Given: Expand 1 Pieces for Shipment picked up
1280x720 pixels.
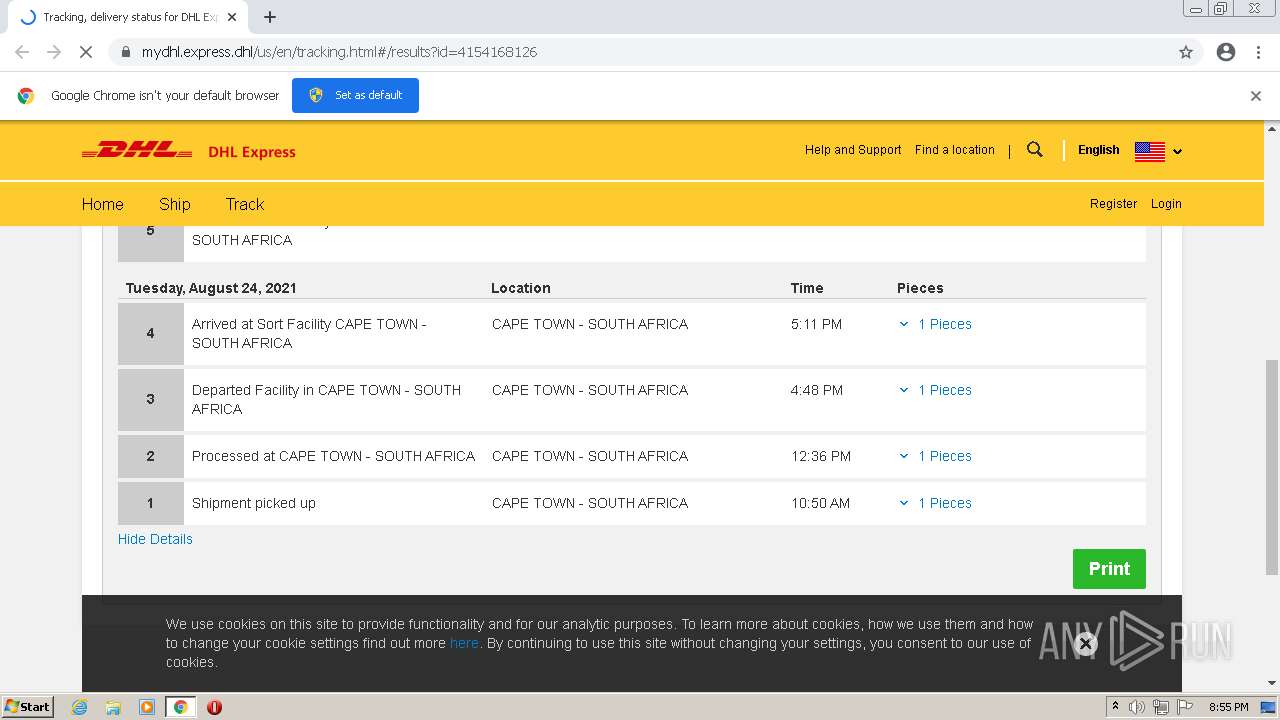Looking at the screenshot, I should [x=936, y=503].
